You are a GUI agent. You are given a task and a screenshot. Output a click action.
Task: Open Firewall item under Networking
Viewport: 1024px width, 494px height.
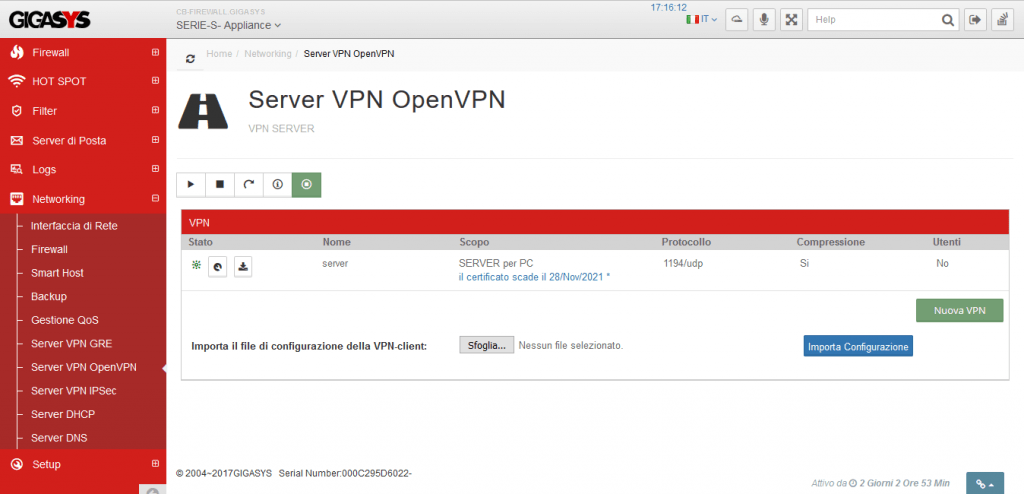tap(50, 250)
